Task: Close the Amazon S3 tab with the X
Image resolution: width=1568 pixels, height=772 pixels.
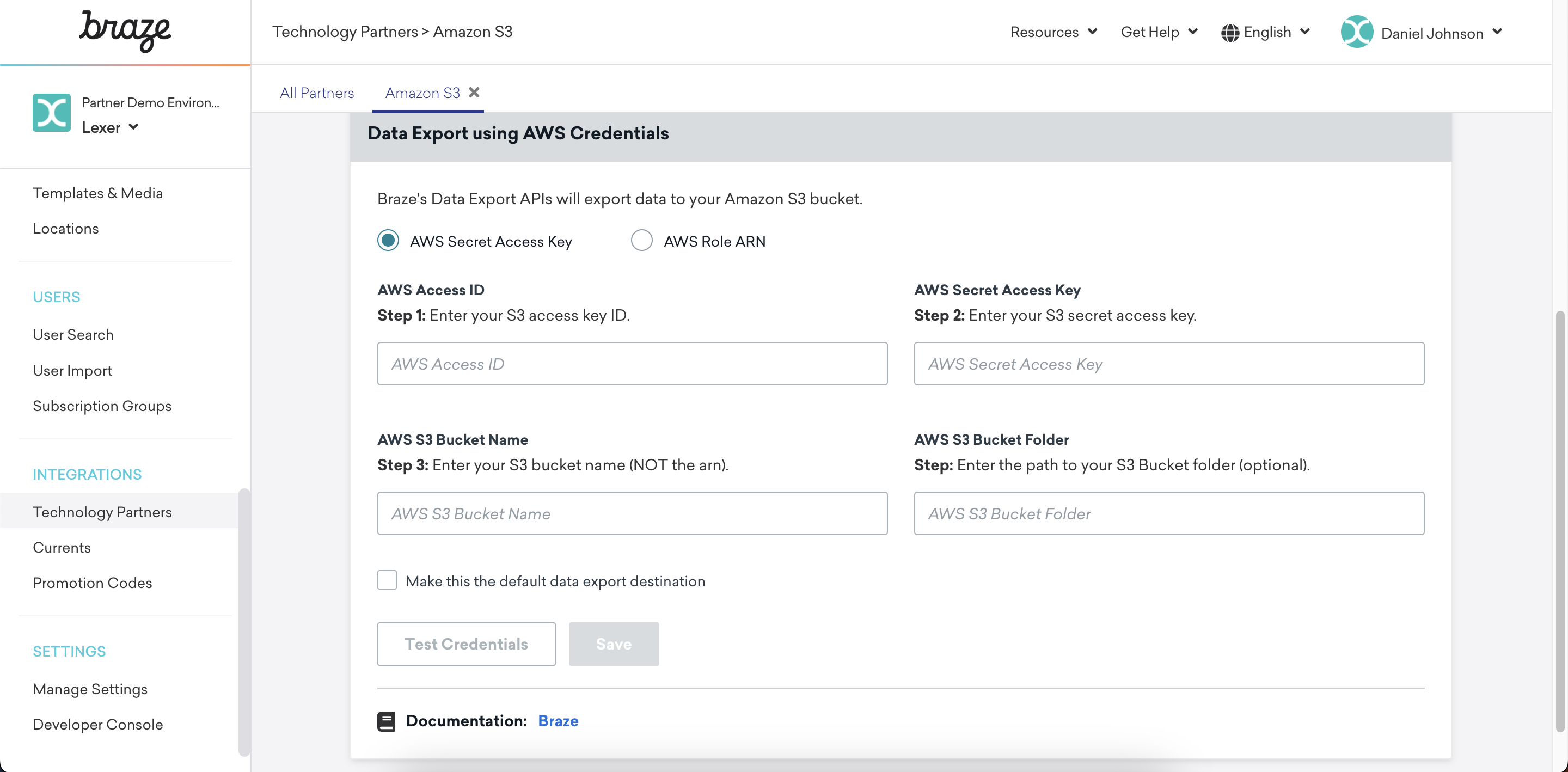Action: 474,92
